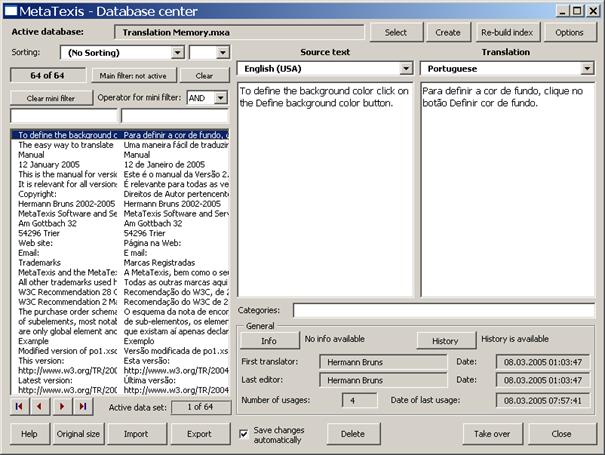Click inside the translation text box
Viewport: 605px width, 455px height.
pyautogui.click(x=507, y=189)
